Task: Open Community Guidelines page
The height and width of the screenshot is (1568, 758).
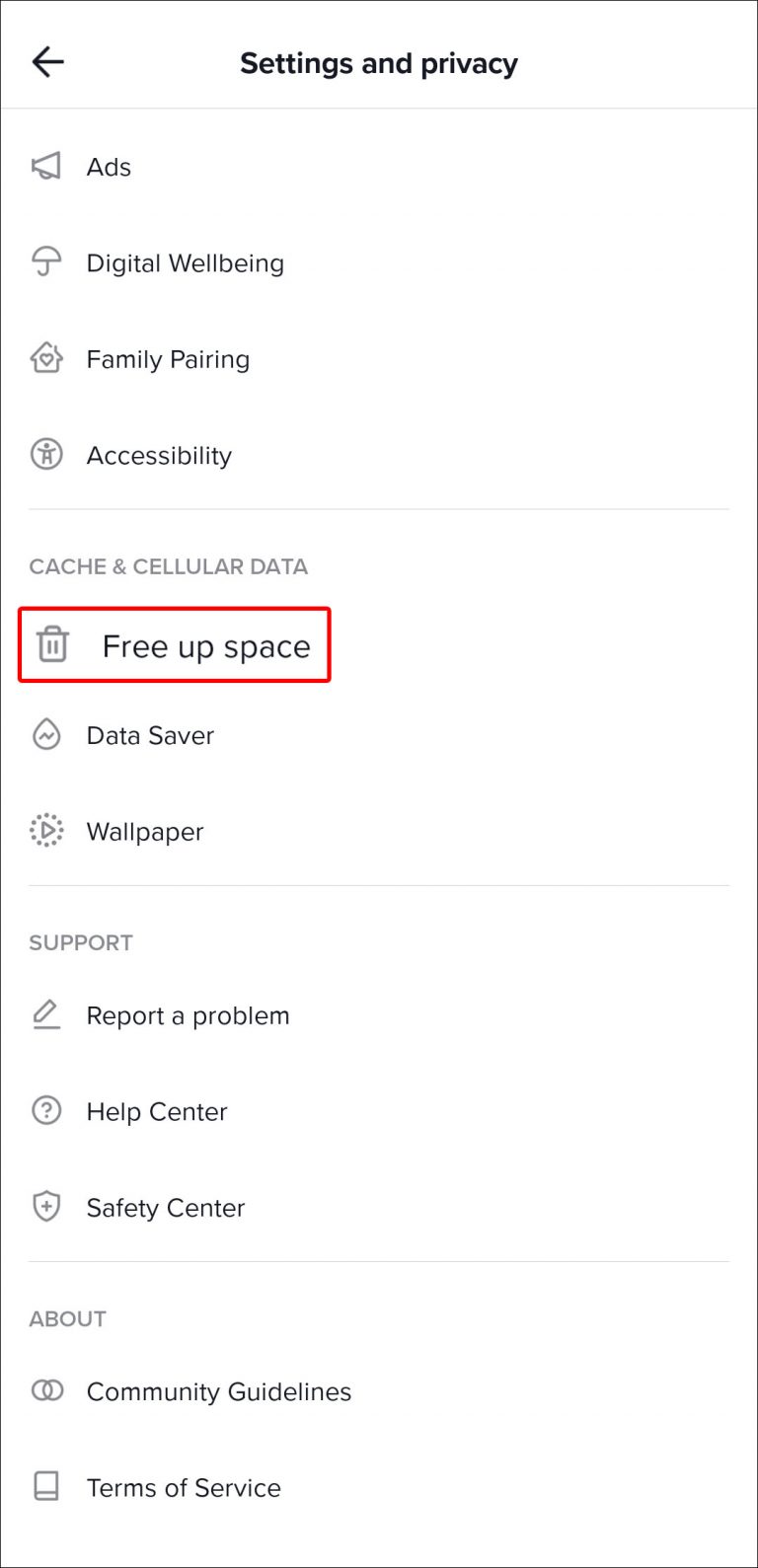Action: coord(379,1391)
